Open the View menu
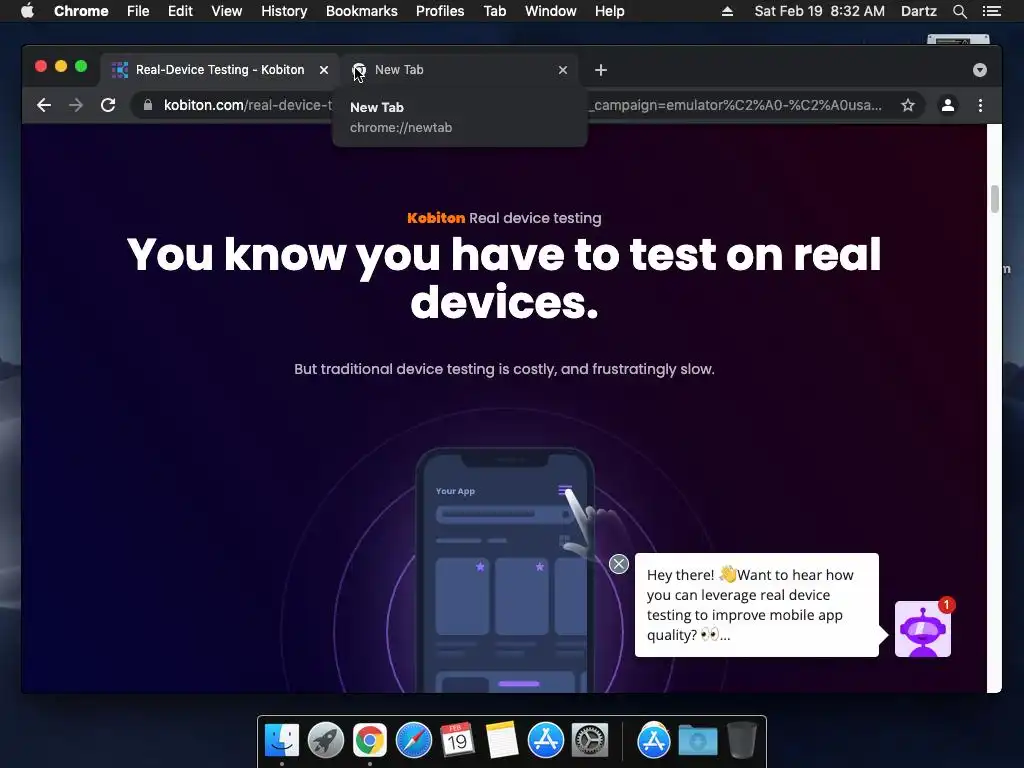 [227, 11]
